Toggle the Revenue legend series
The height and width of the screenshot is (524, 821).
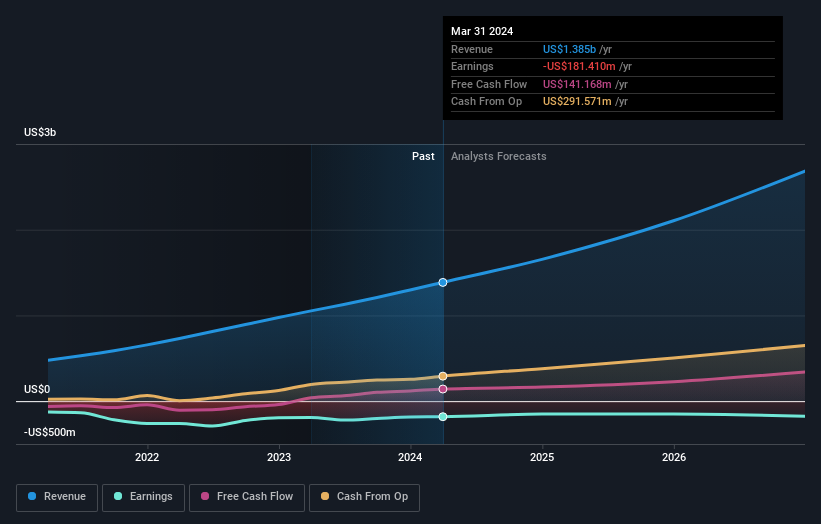[x=57, y=497]
